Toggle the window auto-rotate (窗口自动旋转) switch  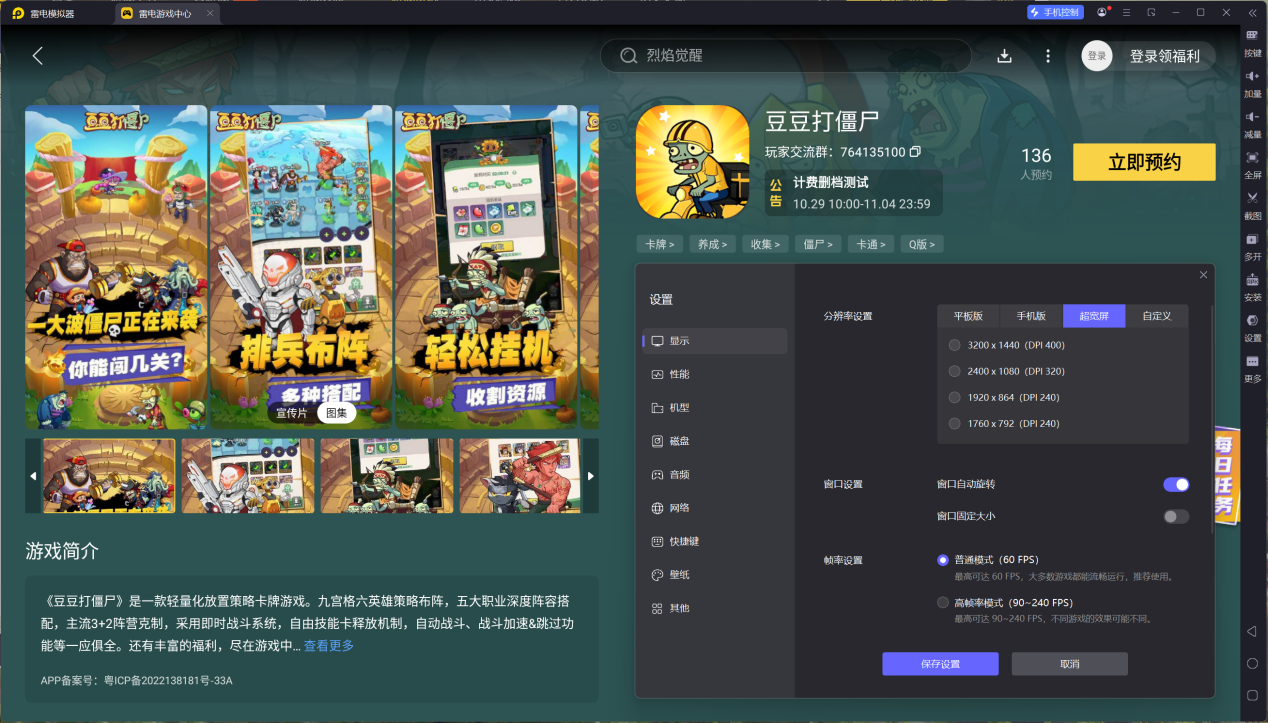tap(1175, 484)
